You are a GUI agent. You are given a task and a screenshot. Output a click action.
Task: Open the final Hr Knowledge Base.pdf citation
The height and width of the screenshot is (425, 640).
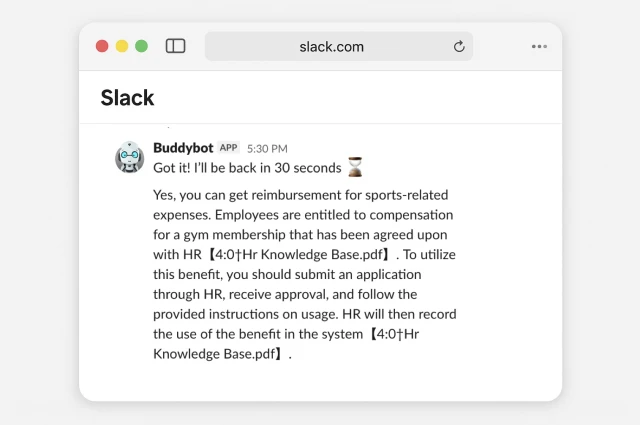tap(286, 344)
